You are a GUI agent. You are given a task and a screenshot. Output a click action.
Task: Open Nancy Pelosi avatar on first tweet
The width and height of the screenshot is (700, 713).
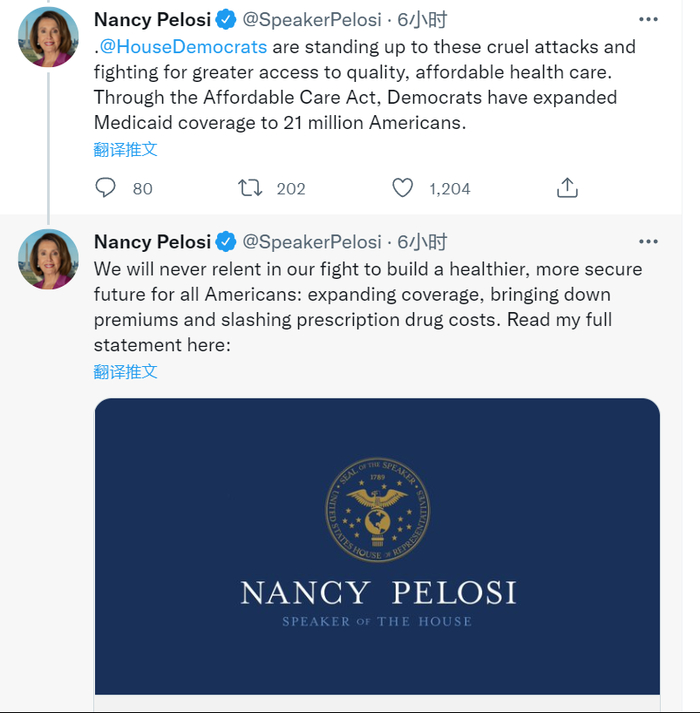pyautogui.click(x=48, y=37)
